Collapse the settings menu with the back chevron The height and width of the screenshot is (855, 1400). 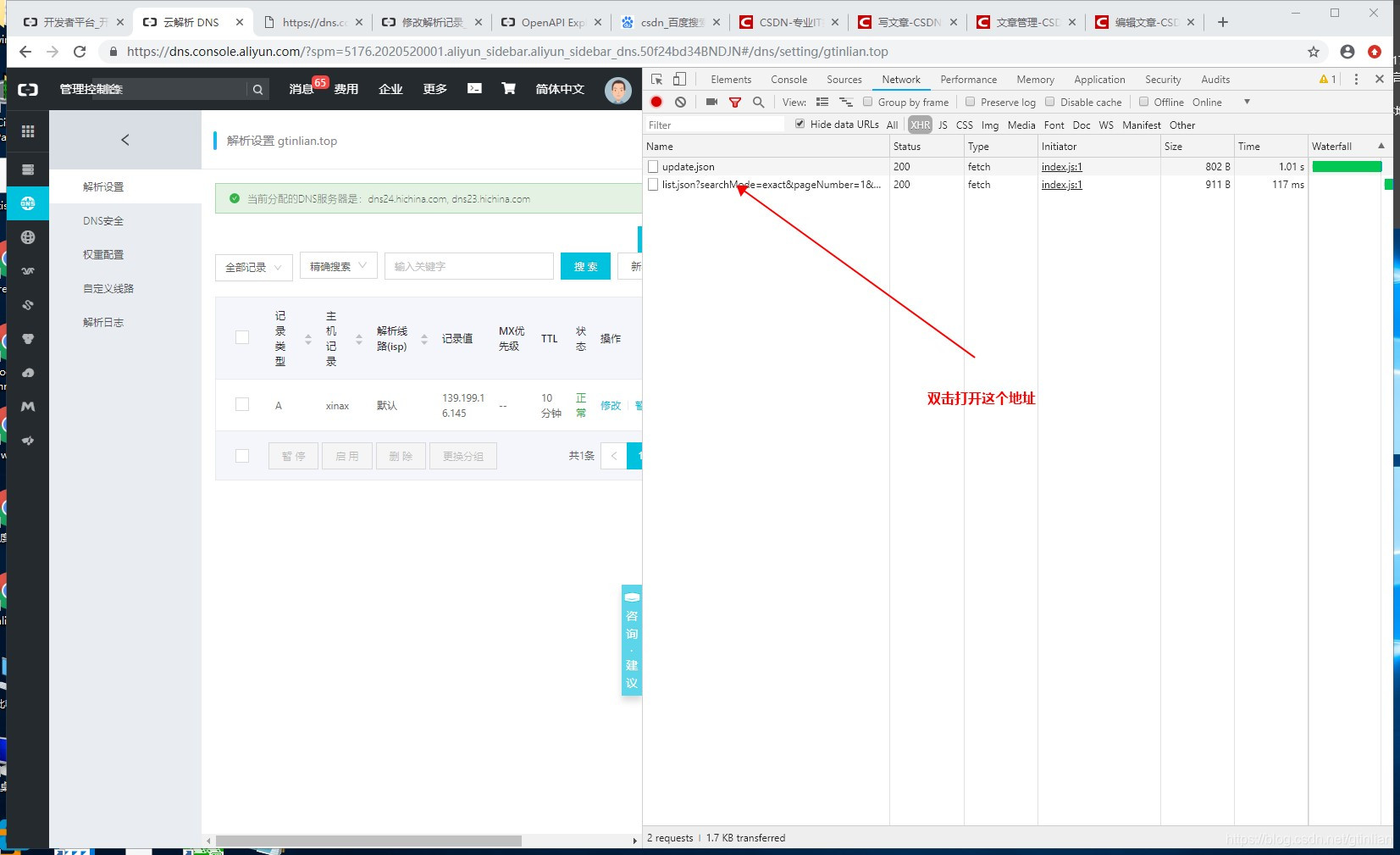[x=125, y=140]
